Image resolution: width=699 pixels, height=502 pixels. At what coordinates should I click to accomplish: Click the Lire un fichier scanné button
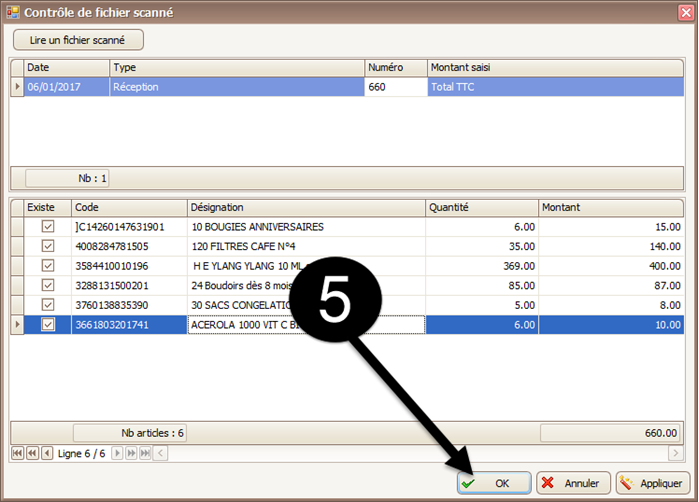coord(78,40)
